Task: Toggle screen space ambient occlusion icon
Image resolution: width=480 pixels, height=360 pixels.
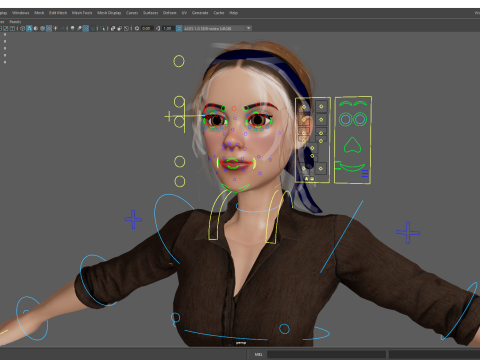Action: [72, 28]
